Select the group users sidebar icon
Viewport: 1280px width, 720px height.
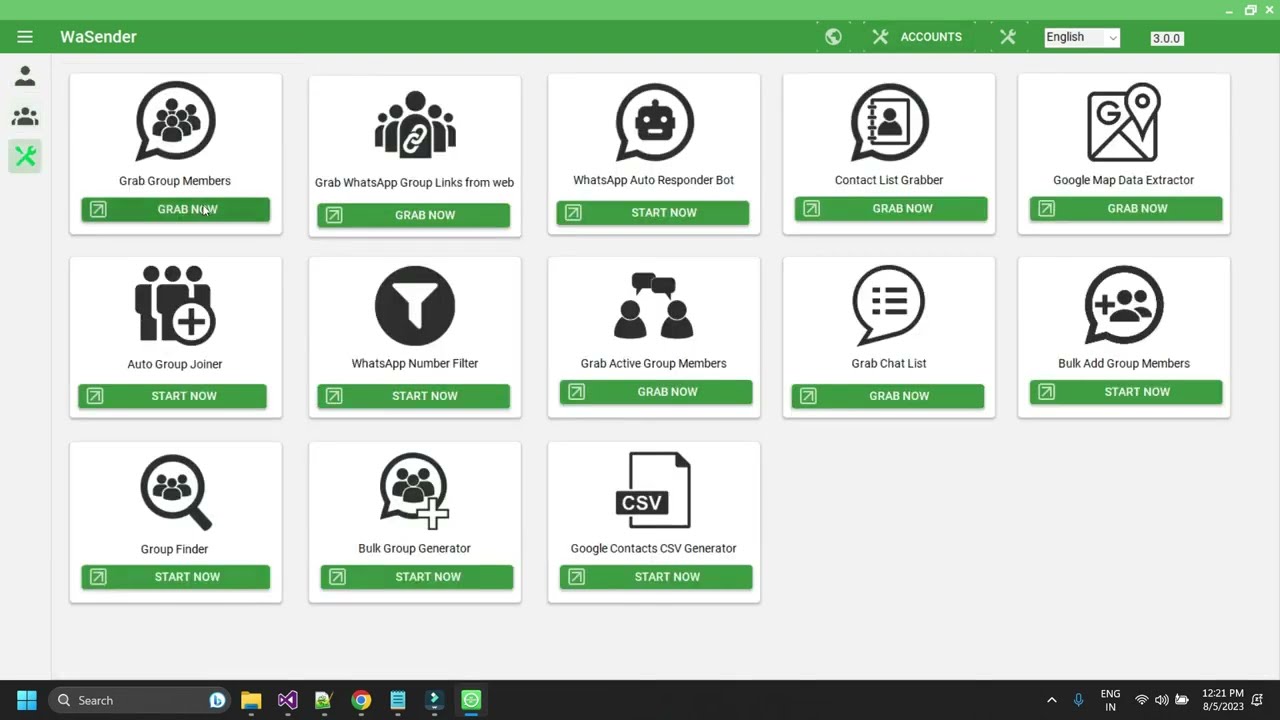pyautogui.click(x=25, y=116)
